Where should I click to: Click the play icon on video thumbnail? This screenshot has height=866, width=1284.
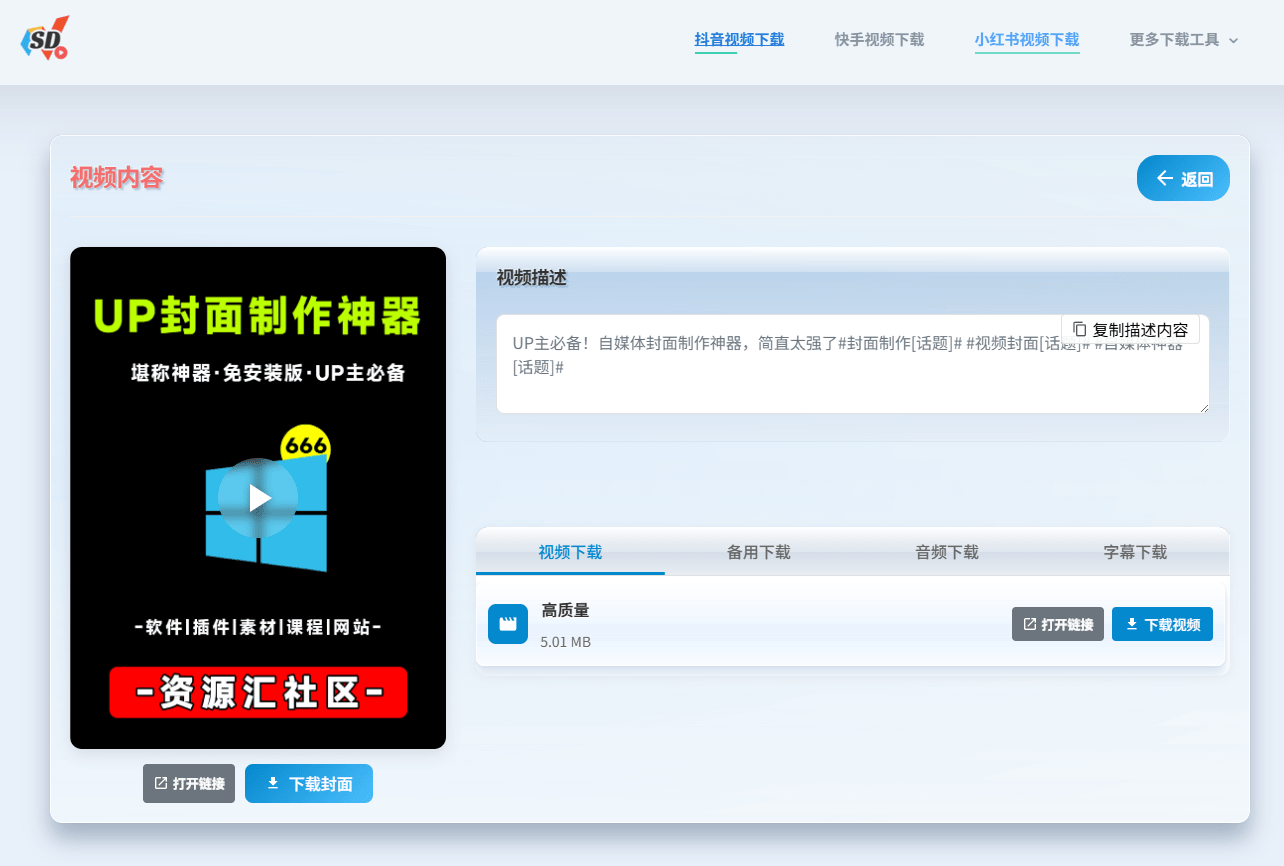pyautogui.click(x=258, y=497)
